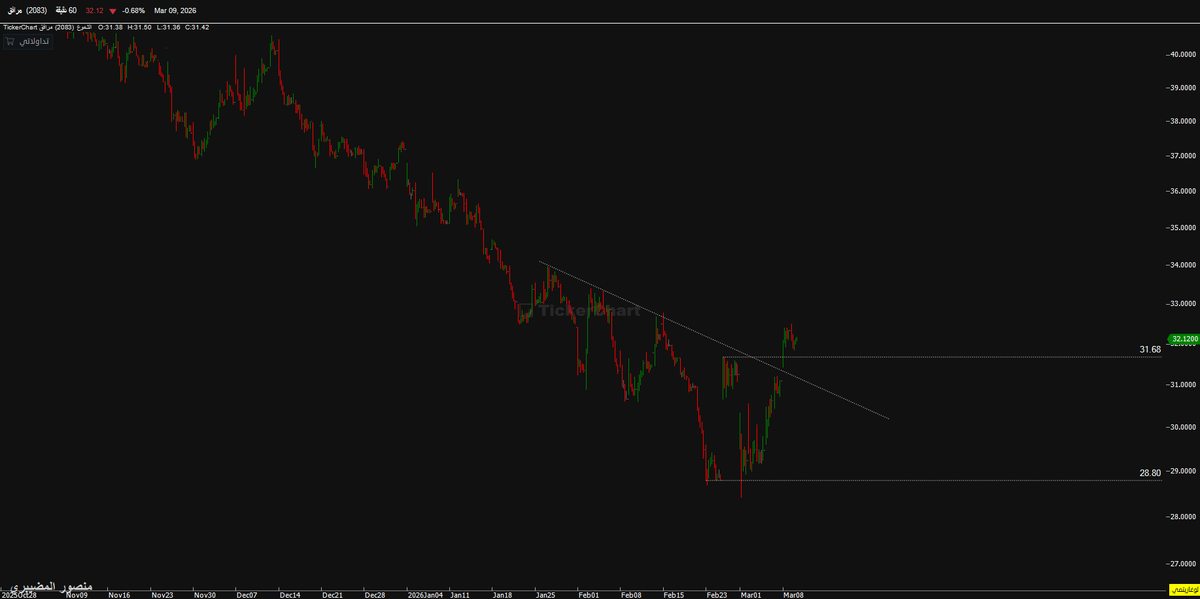Click the L:31.36 low value
Image resolution: width=1200 pixels, height=599 pixels.
coord(169,27)
